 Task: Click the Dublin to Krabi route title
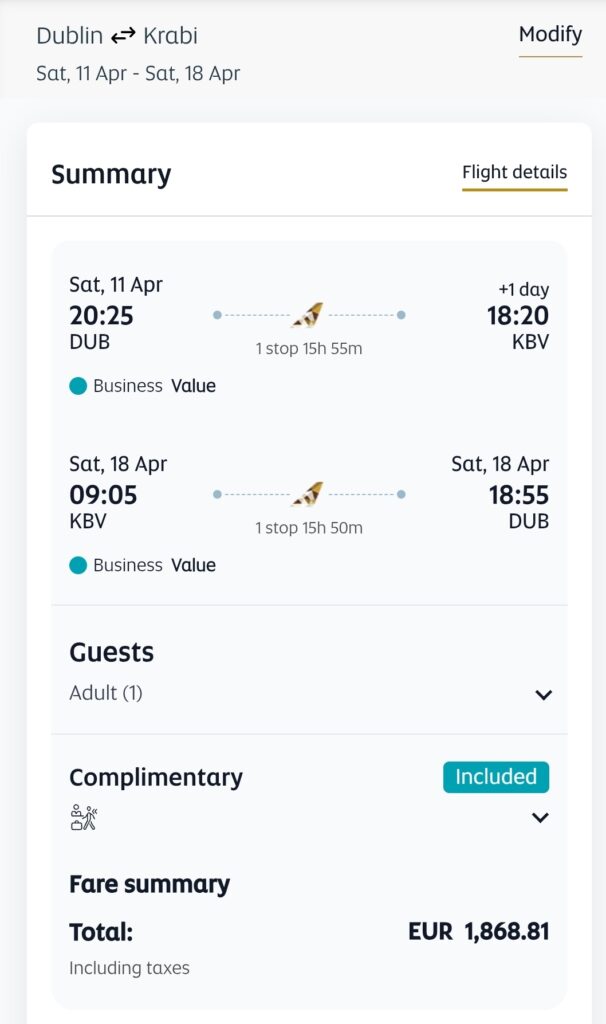pos(117,36)
